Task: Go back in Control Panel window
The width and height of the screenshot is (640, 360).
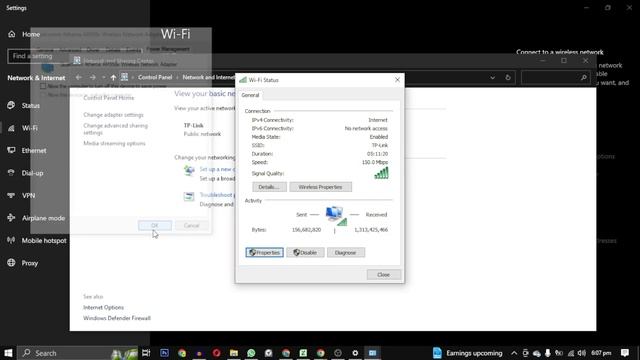Action: [x=79, y=77]
